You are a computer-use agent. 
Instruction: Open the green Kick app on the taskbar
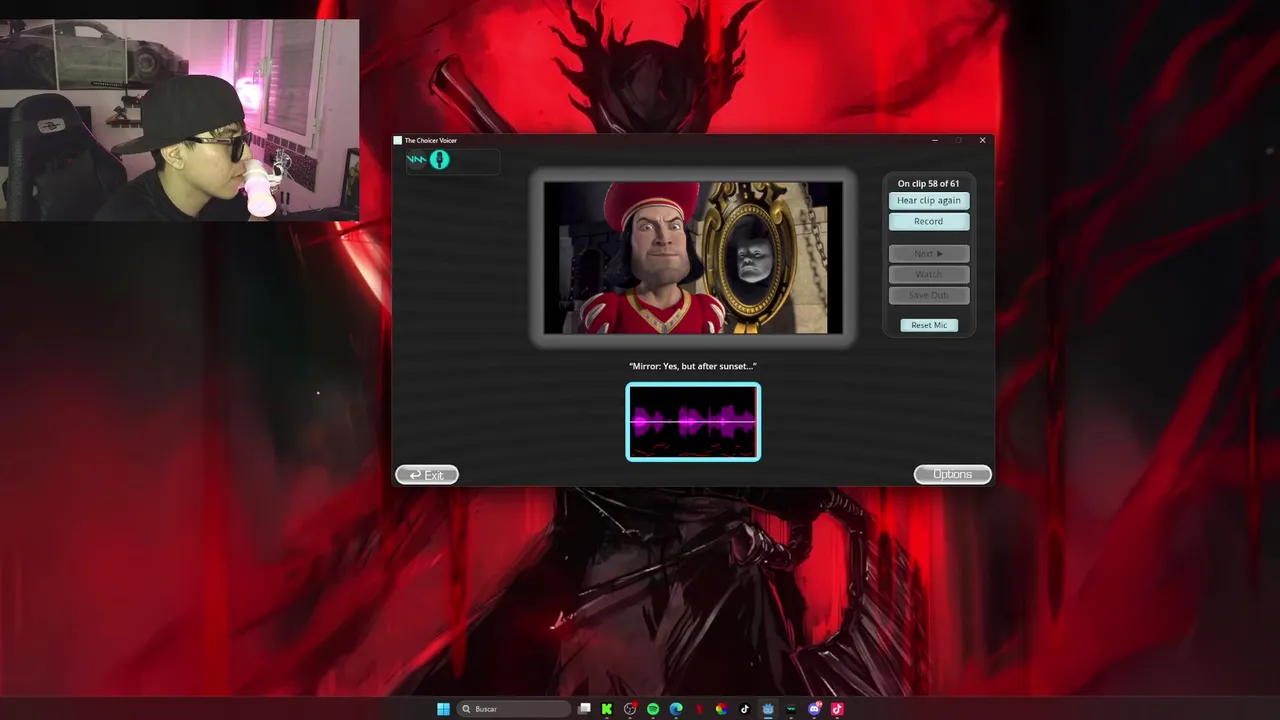coord(607,709)
